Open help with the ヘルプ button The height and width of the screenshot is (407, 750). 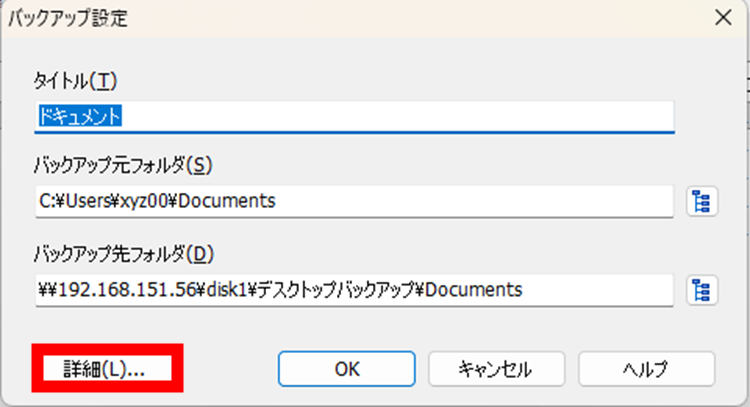[647, 369]
